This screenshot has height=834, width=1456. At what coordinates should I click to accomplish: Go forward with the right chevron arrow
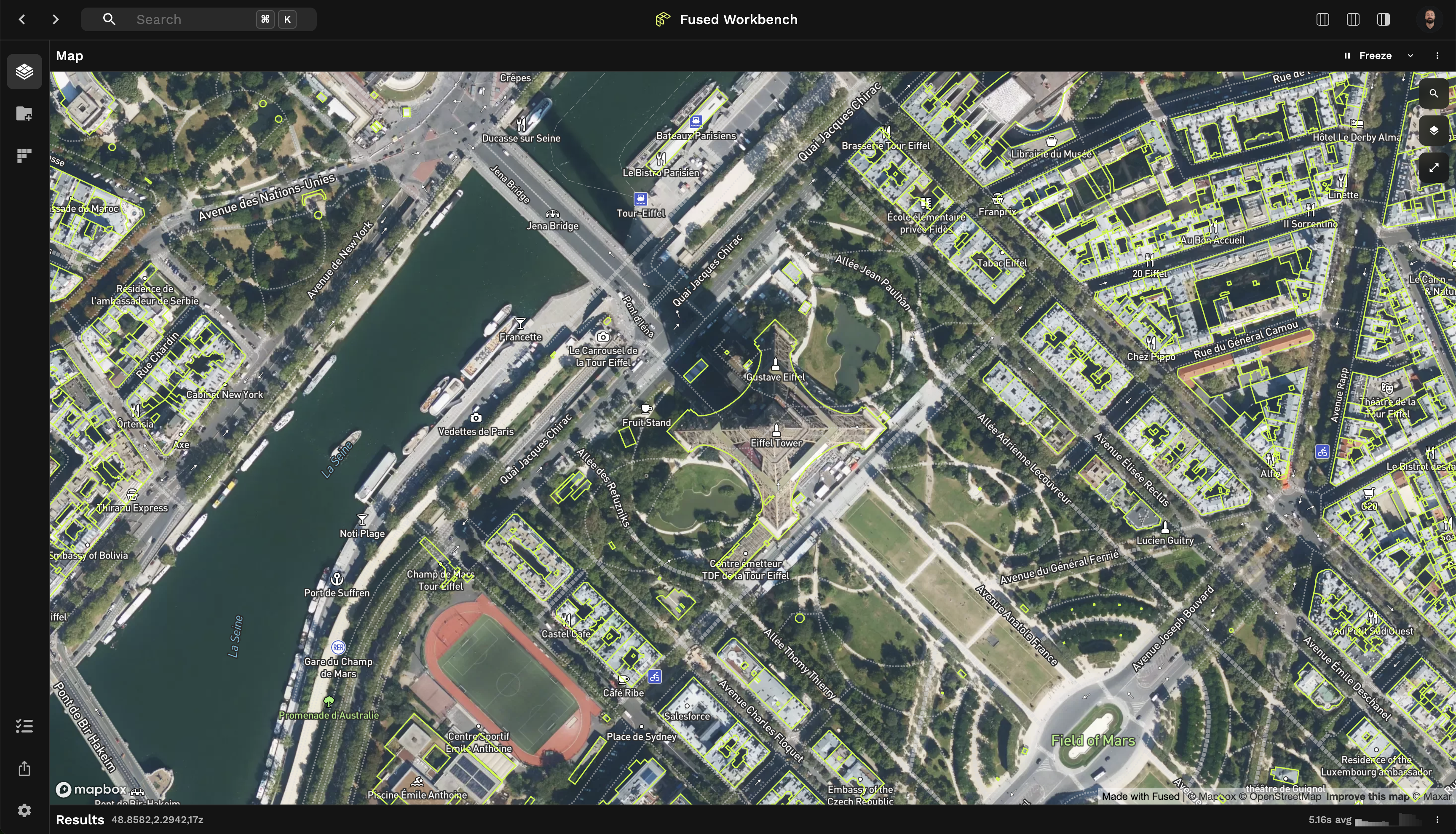pyautogui.click(x=55, y=19)
